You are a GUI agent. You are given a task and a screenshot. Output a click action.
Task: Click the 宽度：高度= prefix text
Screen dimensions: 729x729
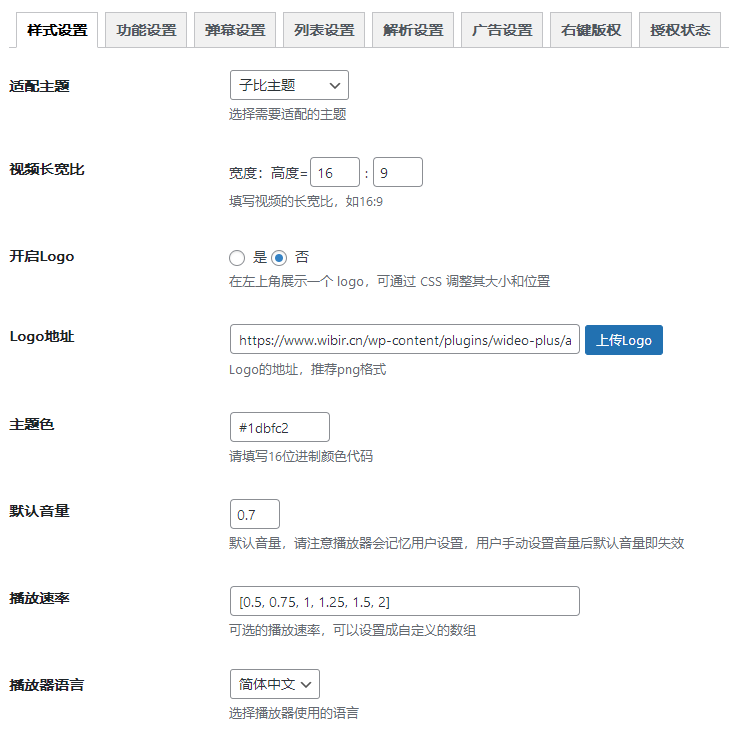(268, 173)
